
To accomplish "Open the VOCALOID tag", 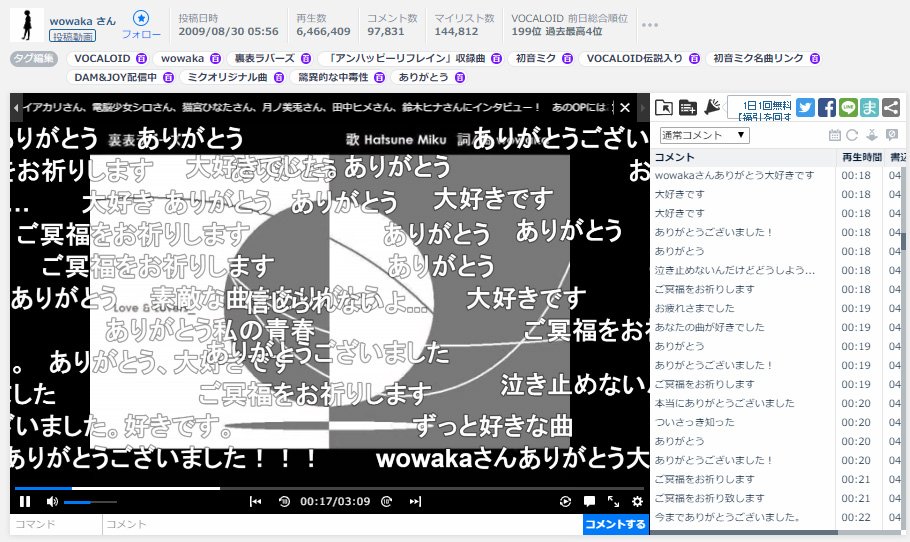I will point(102,58).
